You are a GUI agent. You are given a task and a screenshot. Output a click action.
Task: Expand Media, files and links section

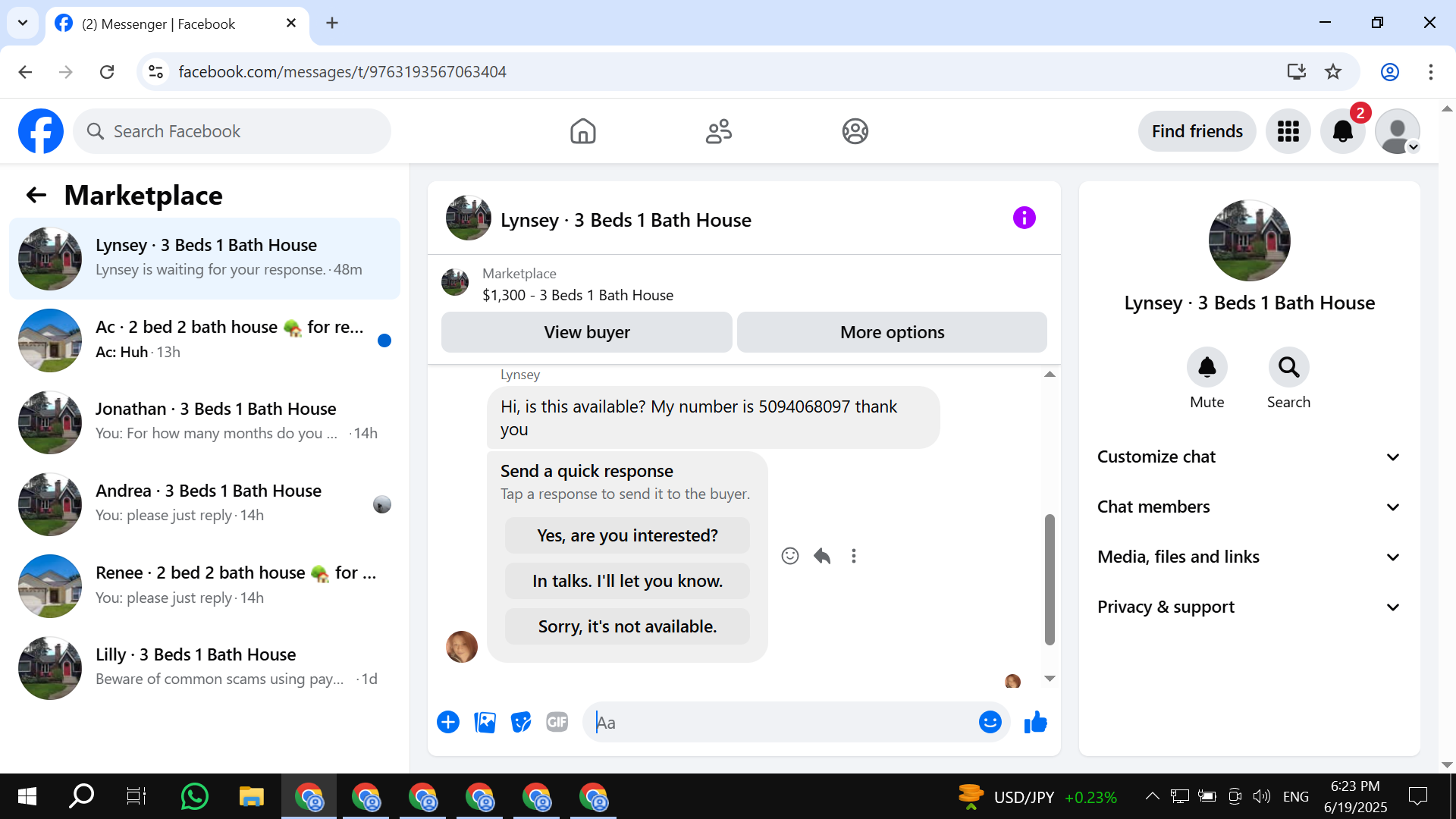pyautogui.click(x=1249, y=557)
